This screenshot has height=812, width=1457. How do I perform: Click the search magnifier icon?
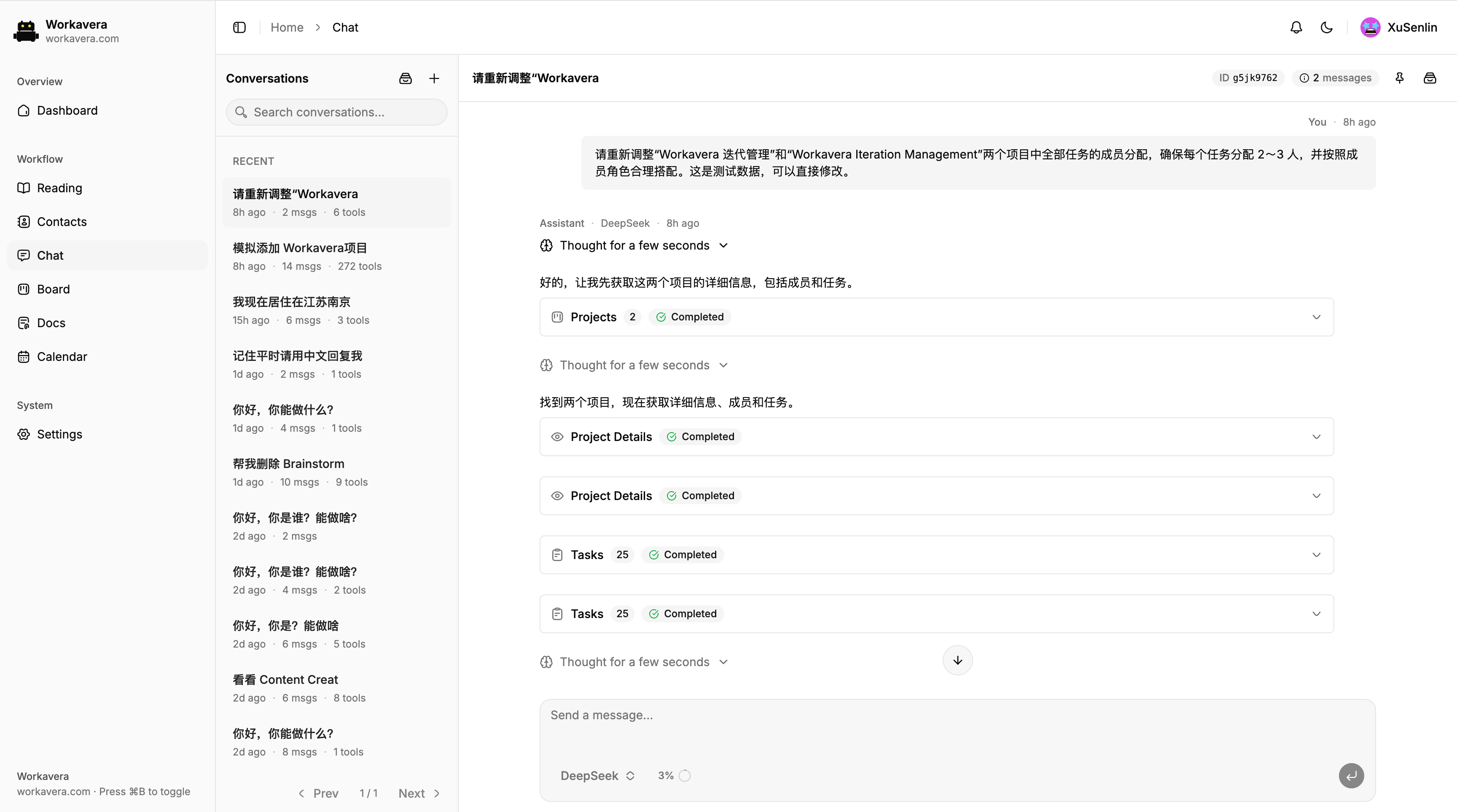(241, 112)
